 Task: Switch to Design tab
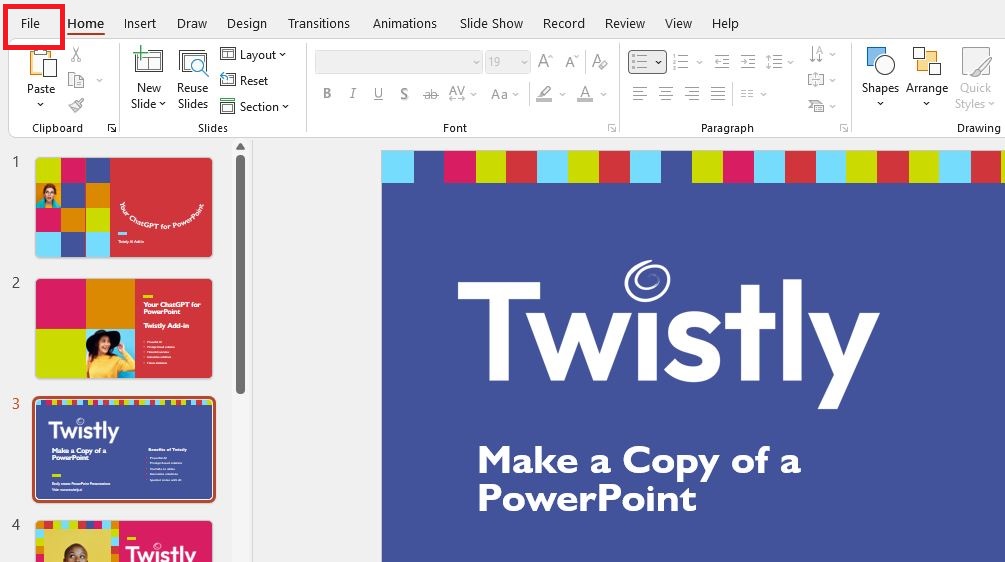click(x=247, y=24)
